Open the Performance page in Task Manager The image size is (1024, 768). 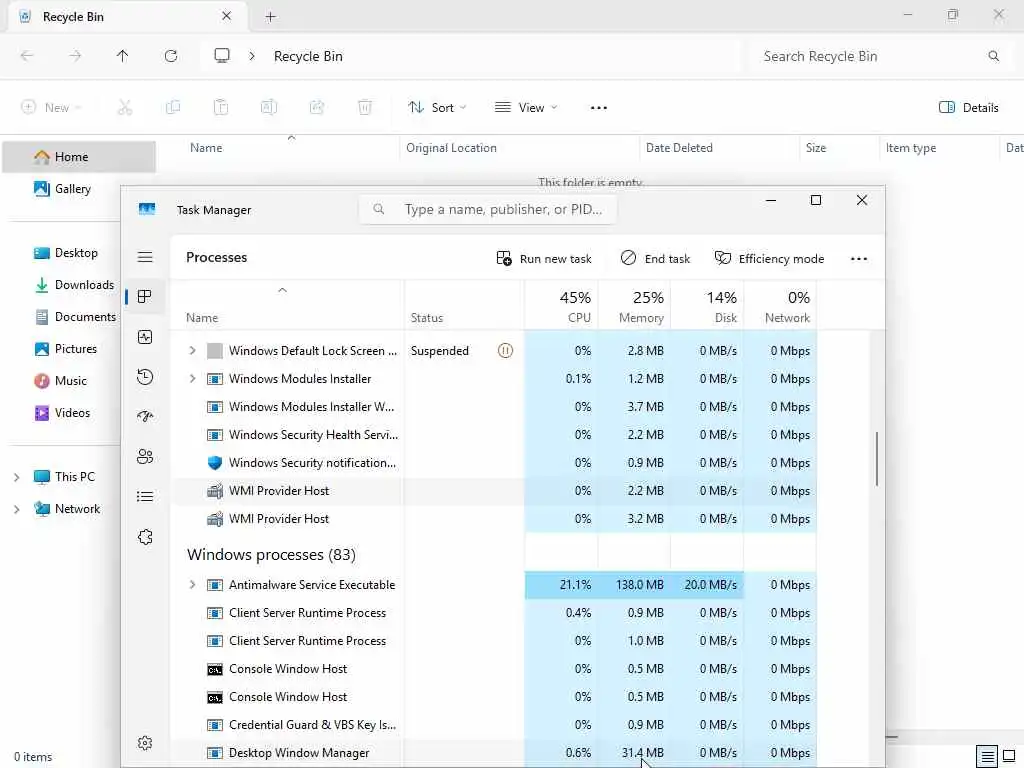[145, 337]
